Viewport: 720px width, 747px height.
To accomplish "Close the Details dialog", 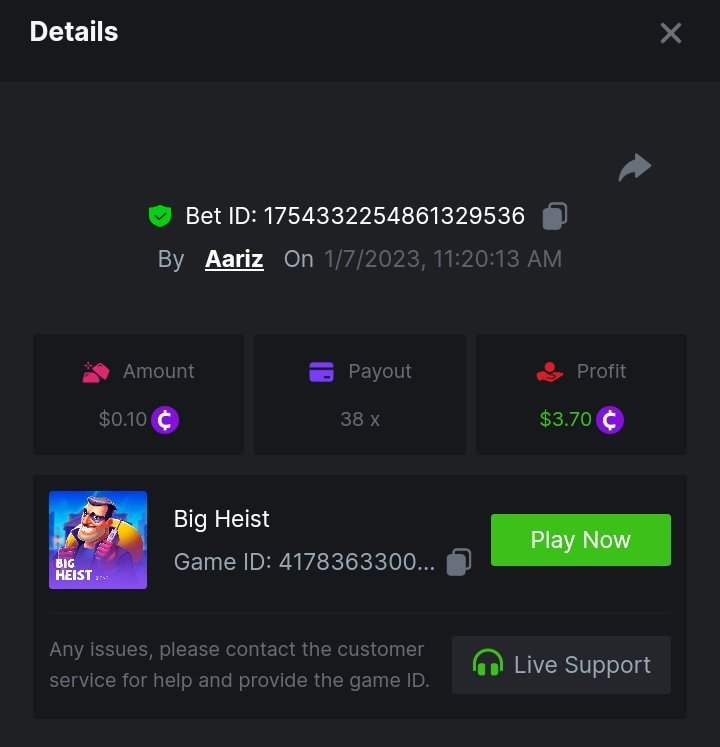I will [x=670, y=33].
